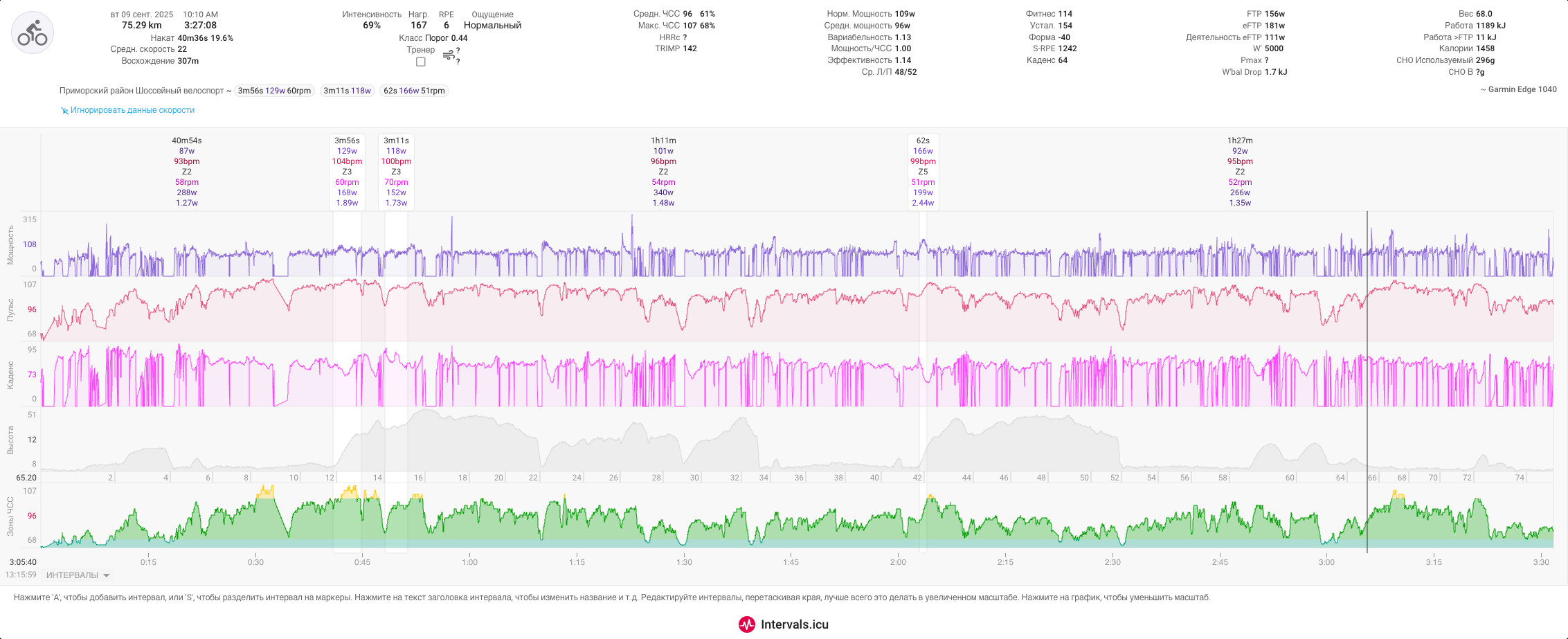
Task: Click the crossed-out icon before Игнорировать данные скорости
Action: [64, 111]
